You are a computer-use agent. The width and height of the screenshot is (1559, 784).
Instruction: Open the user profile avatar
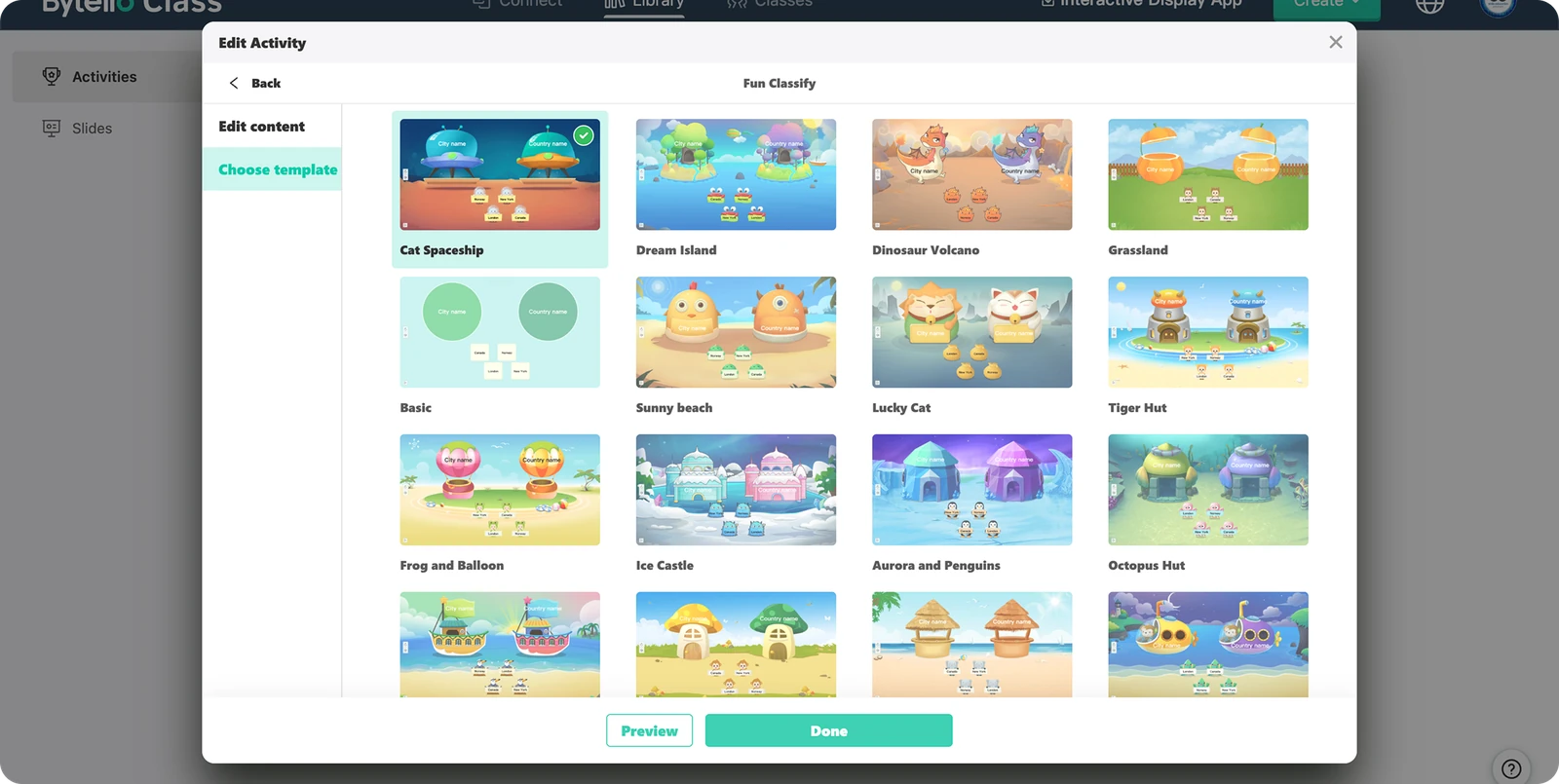1498,5
